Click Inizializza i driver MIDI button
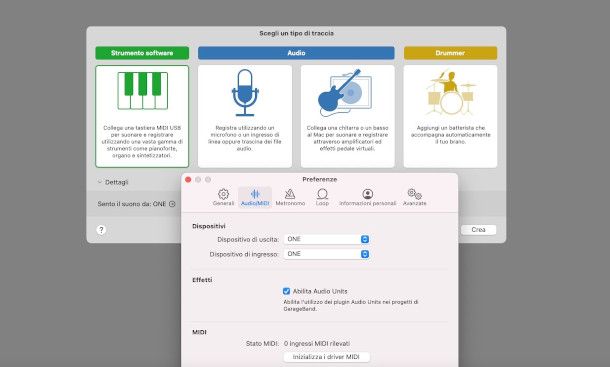 (326, 357)
